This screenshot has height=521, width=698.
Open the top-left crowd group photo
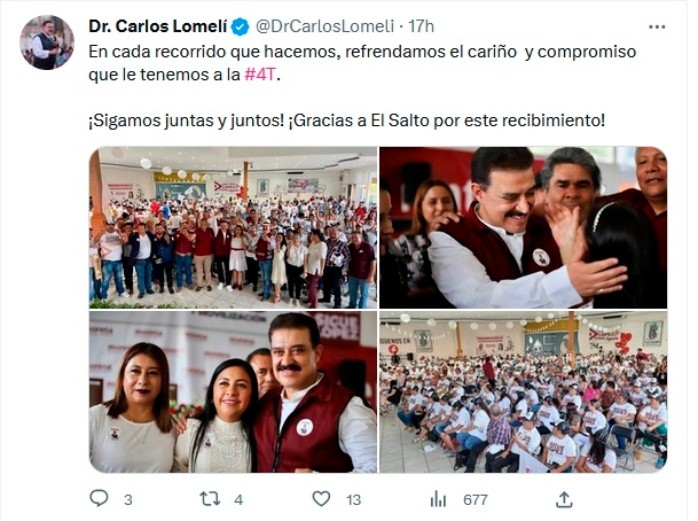pyautogui.click(x=233, y=228)
